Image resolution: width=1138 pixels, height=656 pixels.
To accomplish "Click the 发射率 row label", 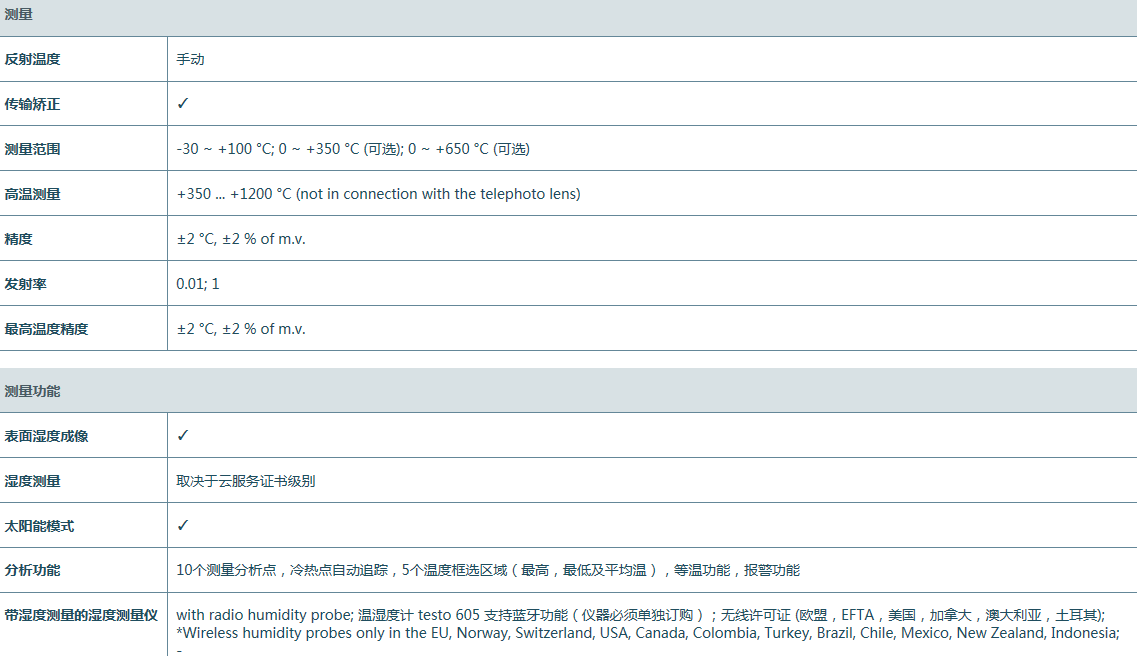I will (25, 284).
